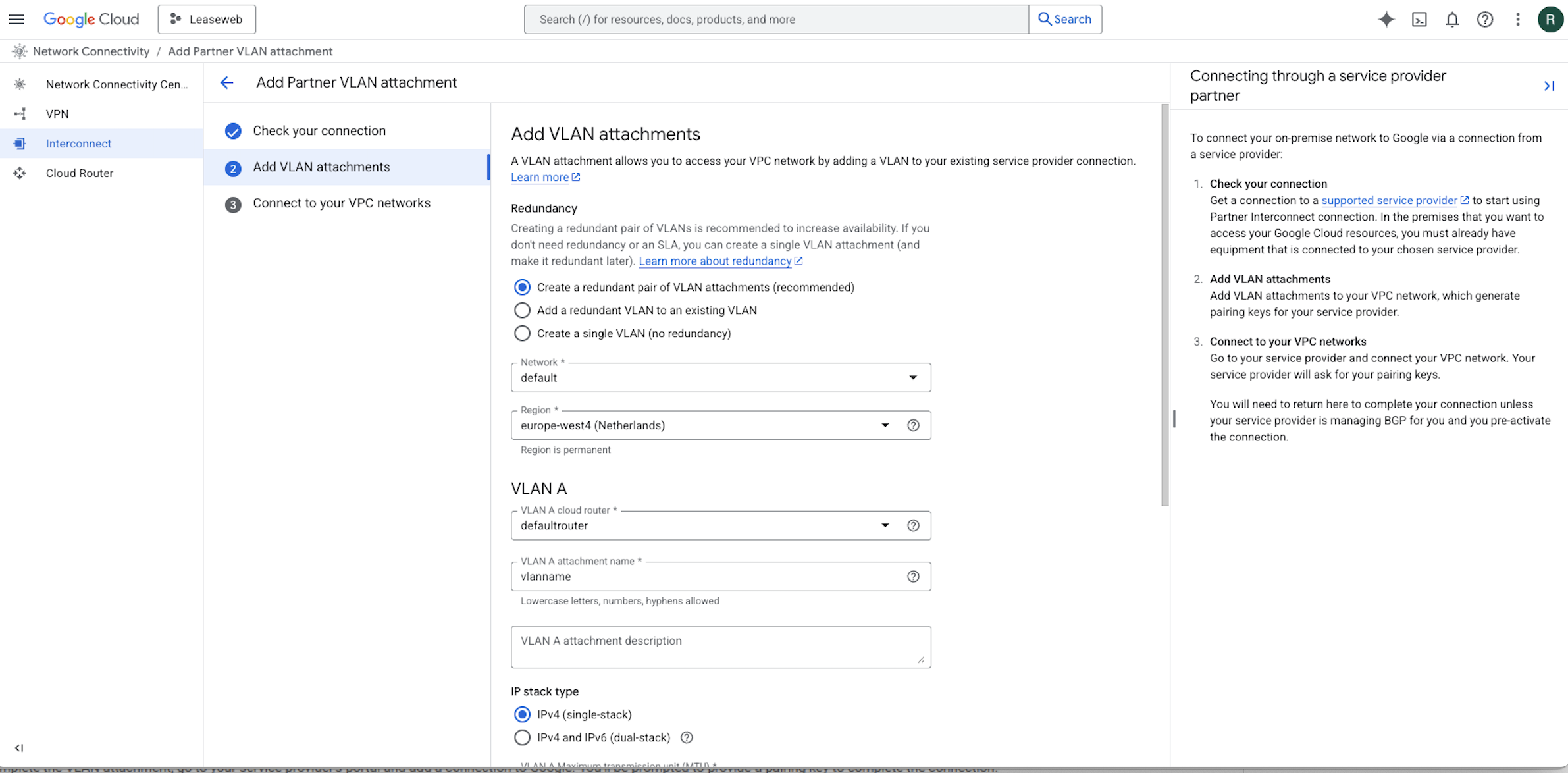Open the notifications bell
Viewport: 1568px width, 773px height.
[1452, 19]
